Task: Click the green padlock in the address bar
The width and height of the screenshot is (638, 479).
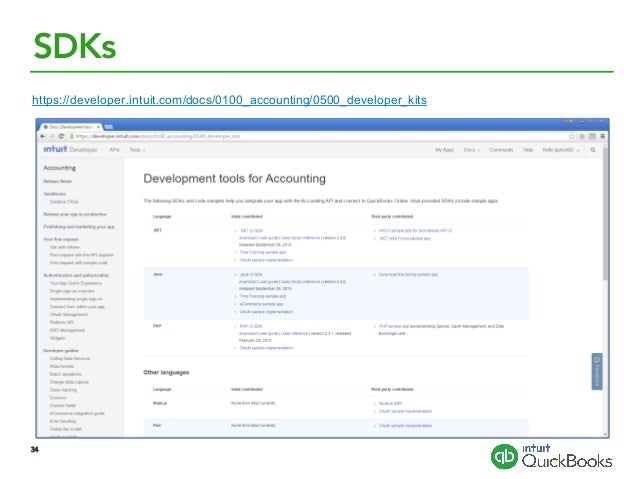Action: pos(72,136)
